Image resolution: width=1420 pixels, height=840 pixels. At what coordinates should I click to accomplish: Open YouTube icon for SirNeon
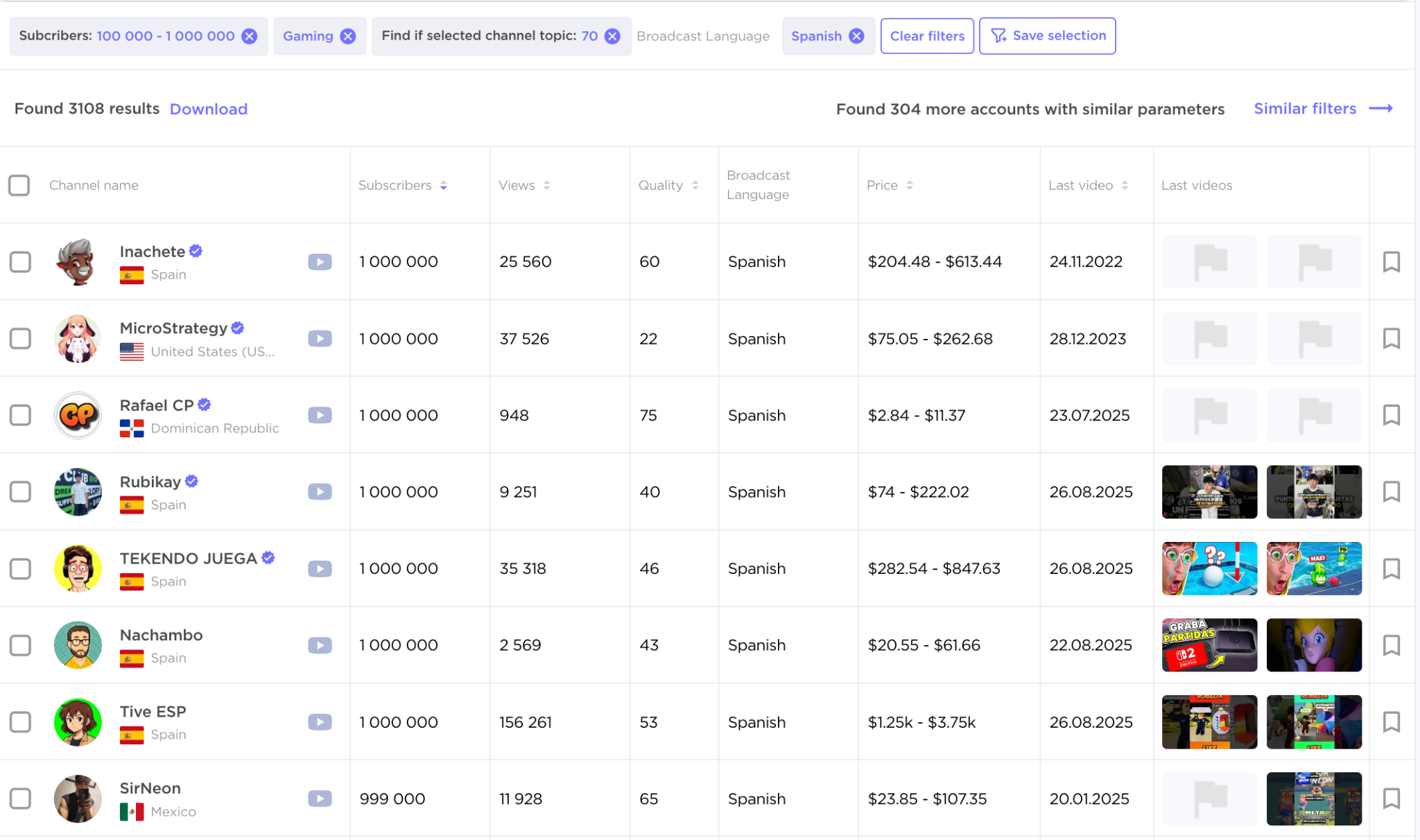click(x=320, y=798)
